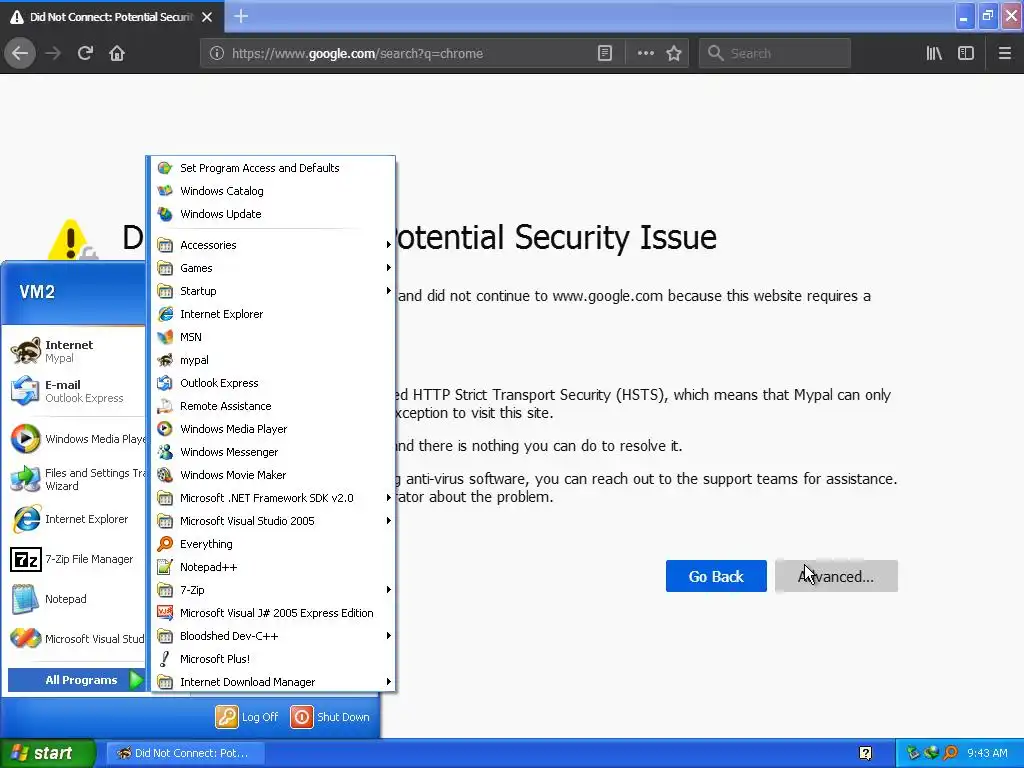Open Notepad++ from All Programs
The width and height of the screenshot is (1024, 768).
tap(273, 567)
